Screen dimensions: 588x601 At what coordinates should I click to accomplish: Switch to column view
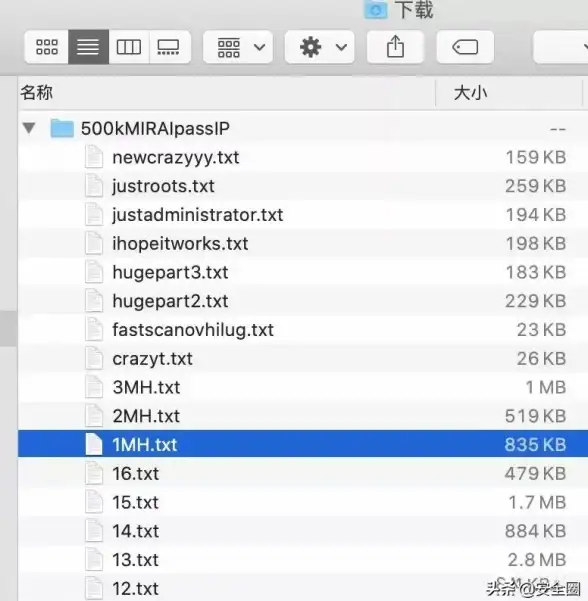pyautogui.click(x=129, y=47)
